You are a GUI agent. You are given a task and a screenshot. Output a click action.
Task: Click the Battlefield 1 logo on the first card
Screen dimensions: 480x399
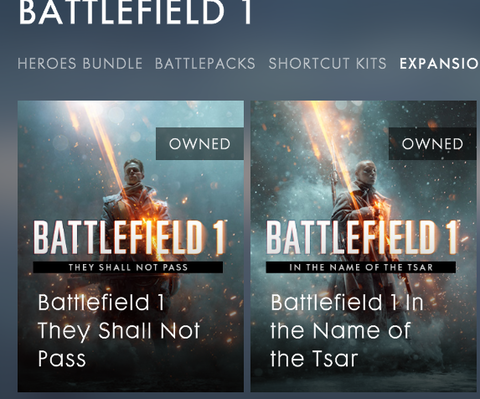point(129,237)
